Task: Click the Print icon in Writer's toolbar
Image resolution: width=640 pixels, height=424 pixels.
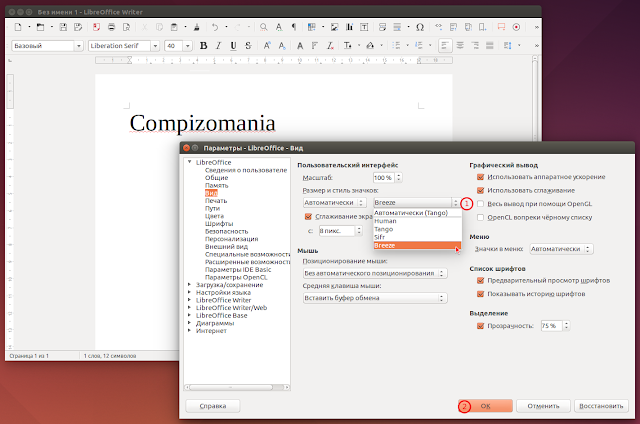Action: (x=111, y=27)
